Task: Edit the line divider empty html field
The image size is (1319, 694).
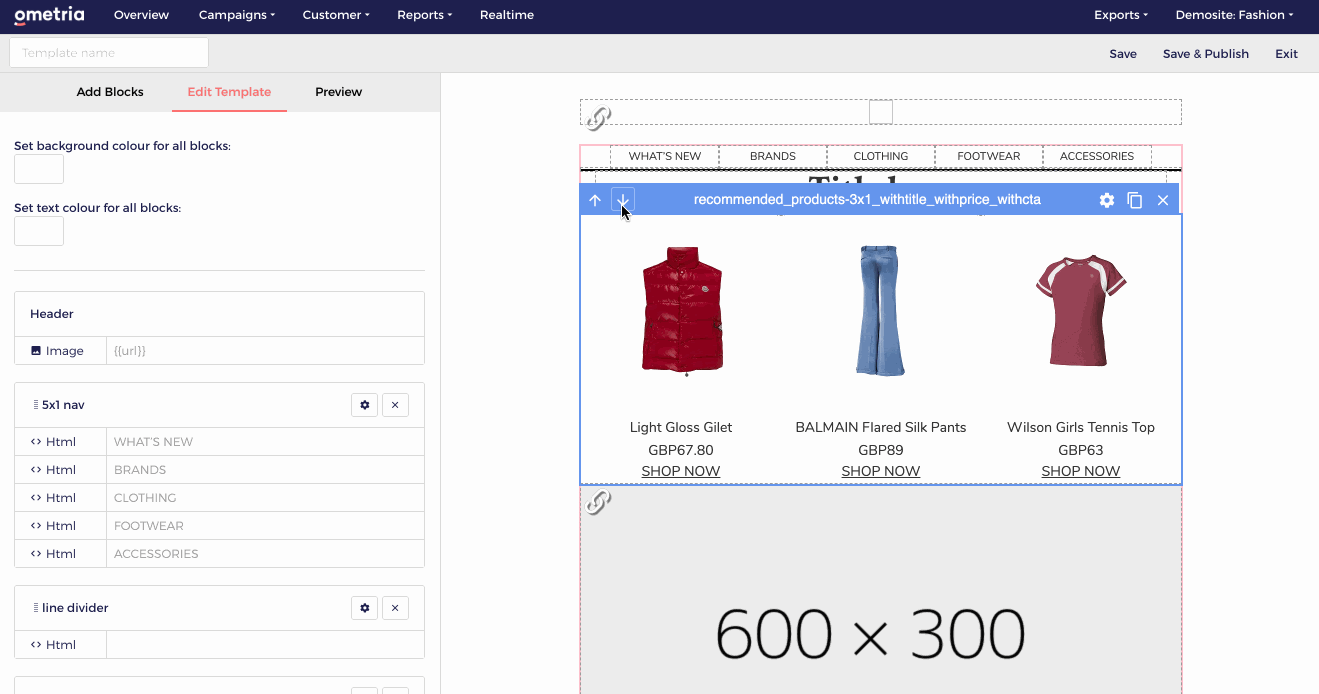Action: tap(265, 645)
